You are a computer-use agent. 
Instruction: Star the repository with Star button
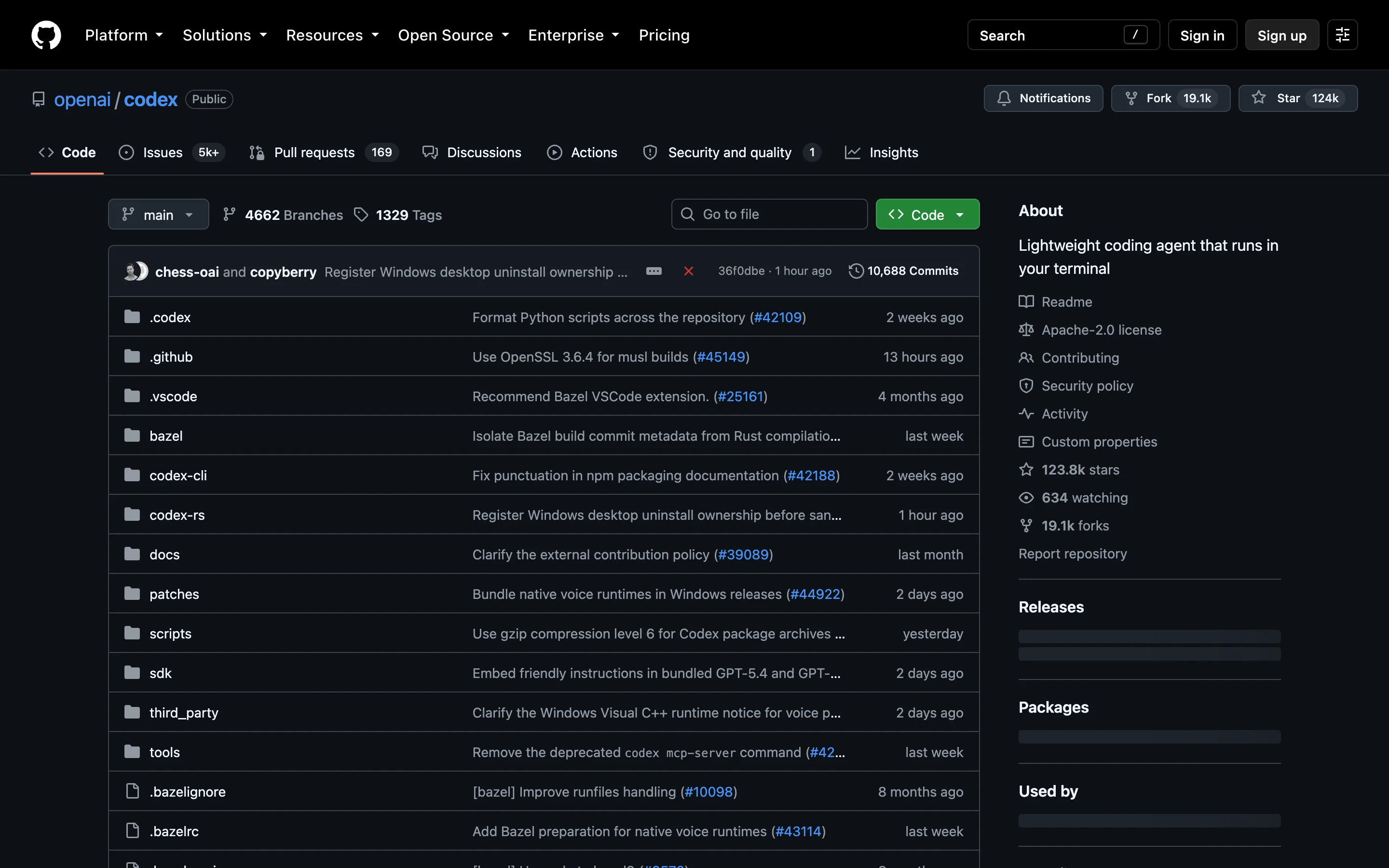pyautogui.click(x=1298, y=98)
